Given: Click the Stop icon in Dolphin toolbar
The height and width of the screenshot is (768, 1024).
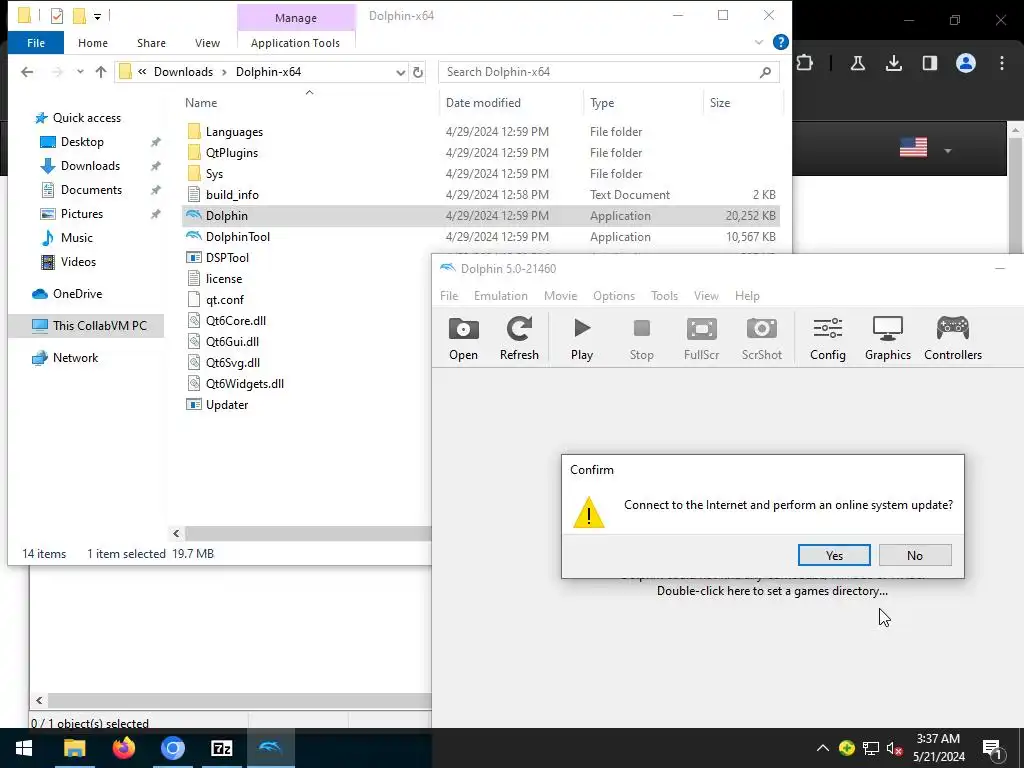Looking at the screenshot, I should (641, 338).
